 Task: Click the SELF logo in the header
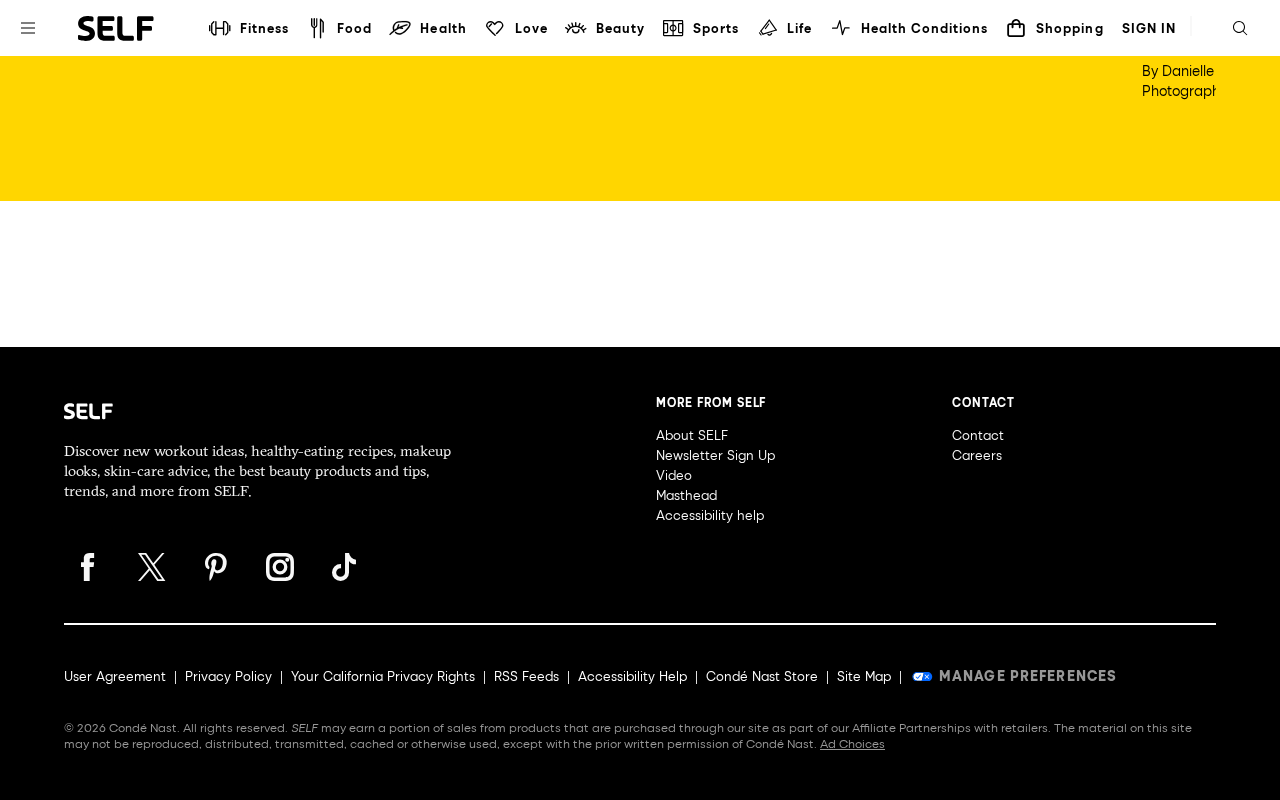point(116,28)
